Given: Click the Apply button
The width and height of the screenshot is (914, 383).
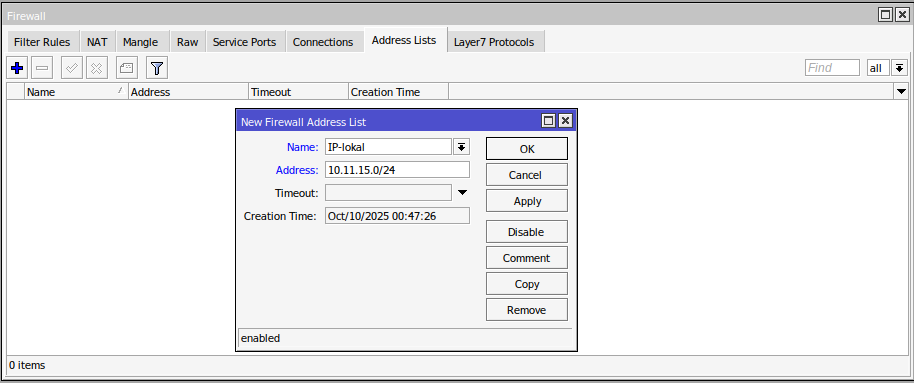Looking at the screenshot, I should [527, 201].
